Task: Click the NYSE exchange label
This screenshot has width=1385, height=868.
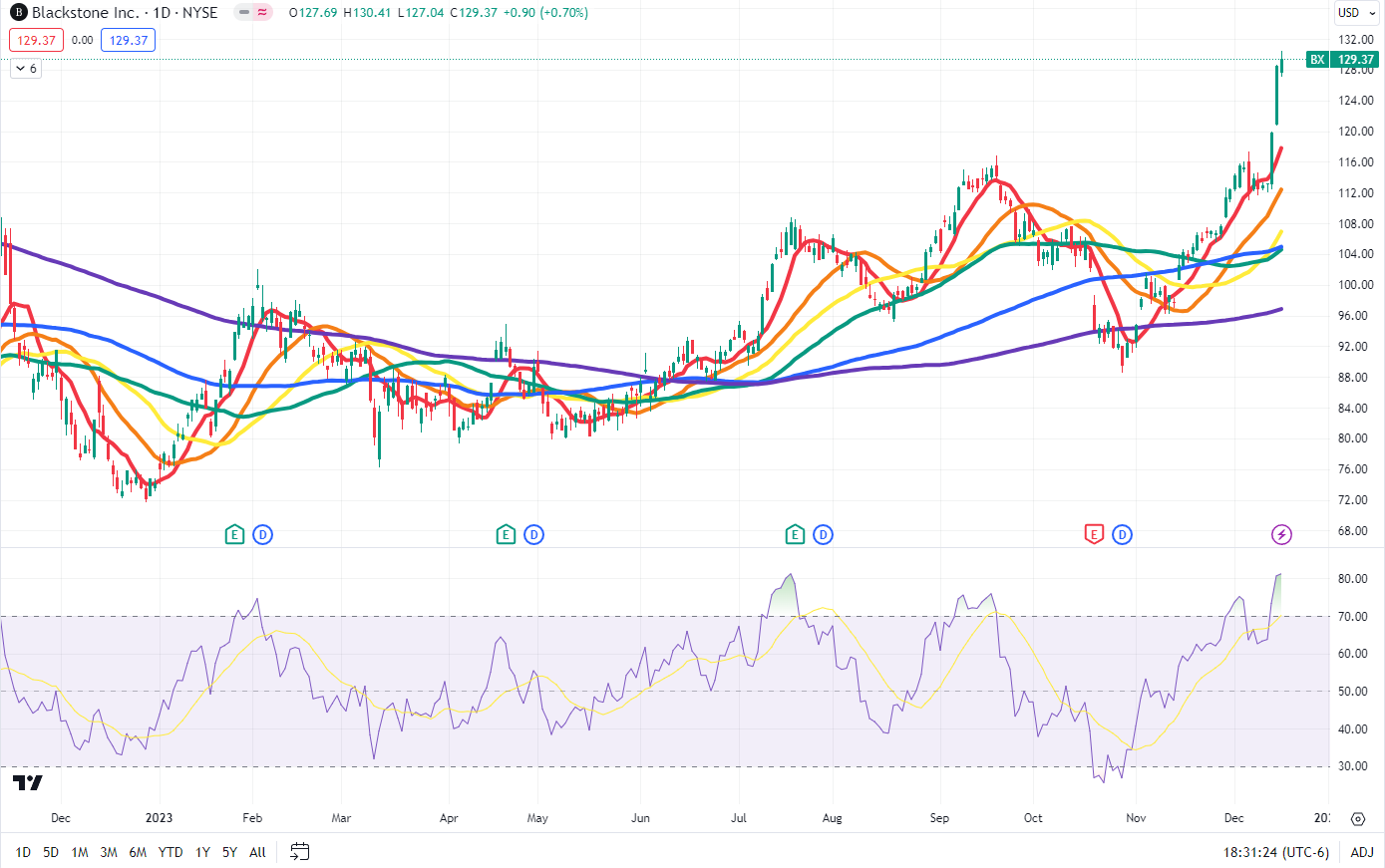Action: pos(200,13)
